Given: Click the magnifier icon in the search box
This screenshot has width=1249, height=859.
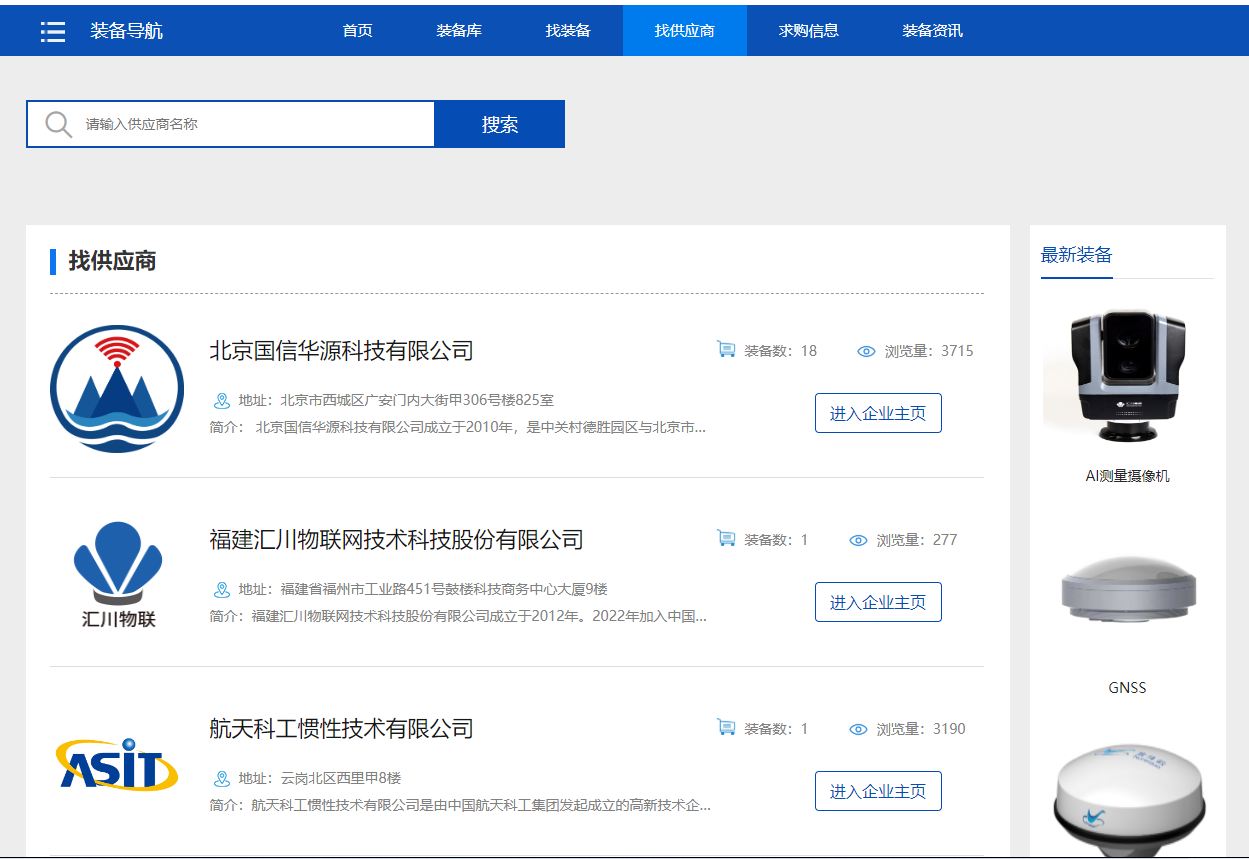Looking at the screenshot, I should (59, 124).
